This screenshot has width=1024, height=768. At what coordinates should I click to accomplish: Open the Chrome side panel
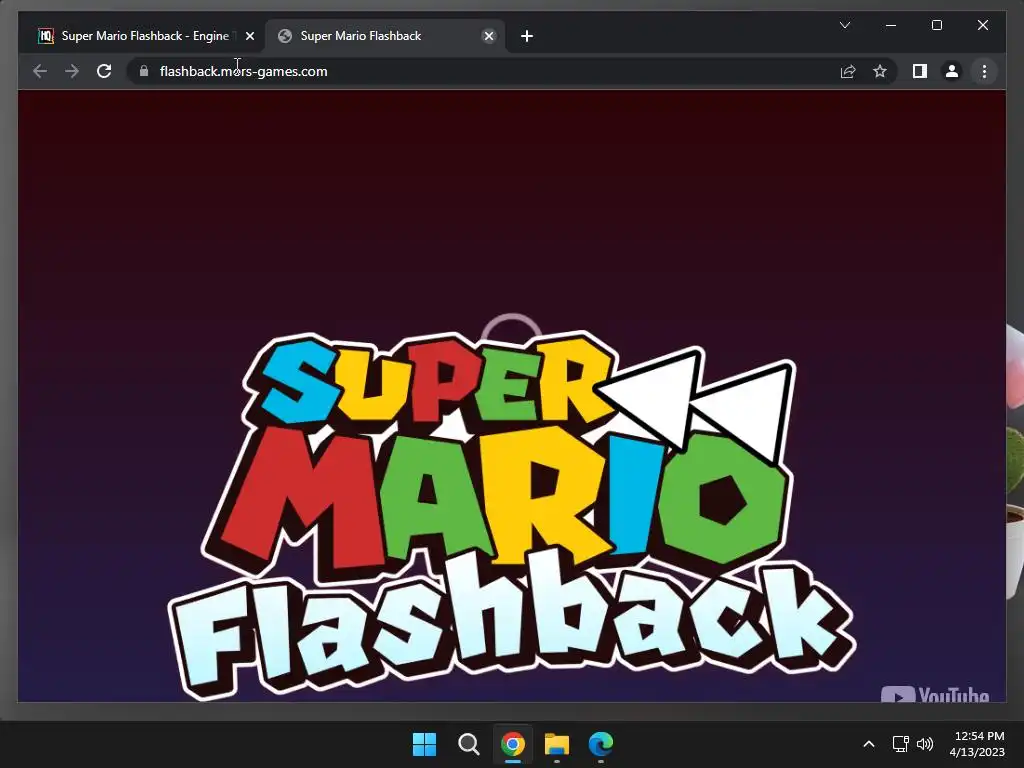(920, 71)
